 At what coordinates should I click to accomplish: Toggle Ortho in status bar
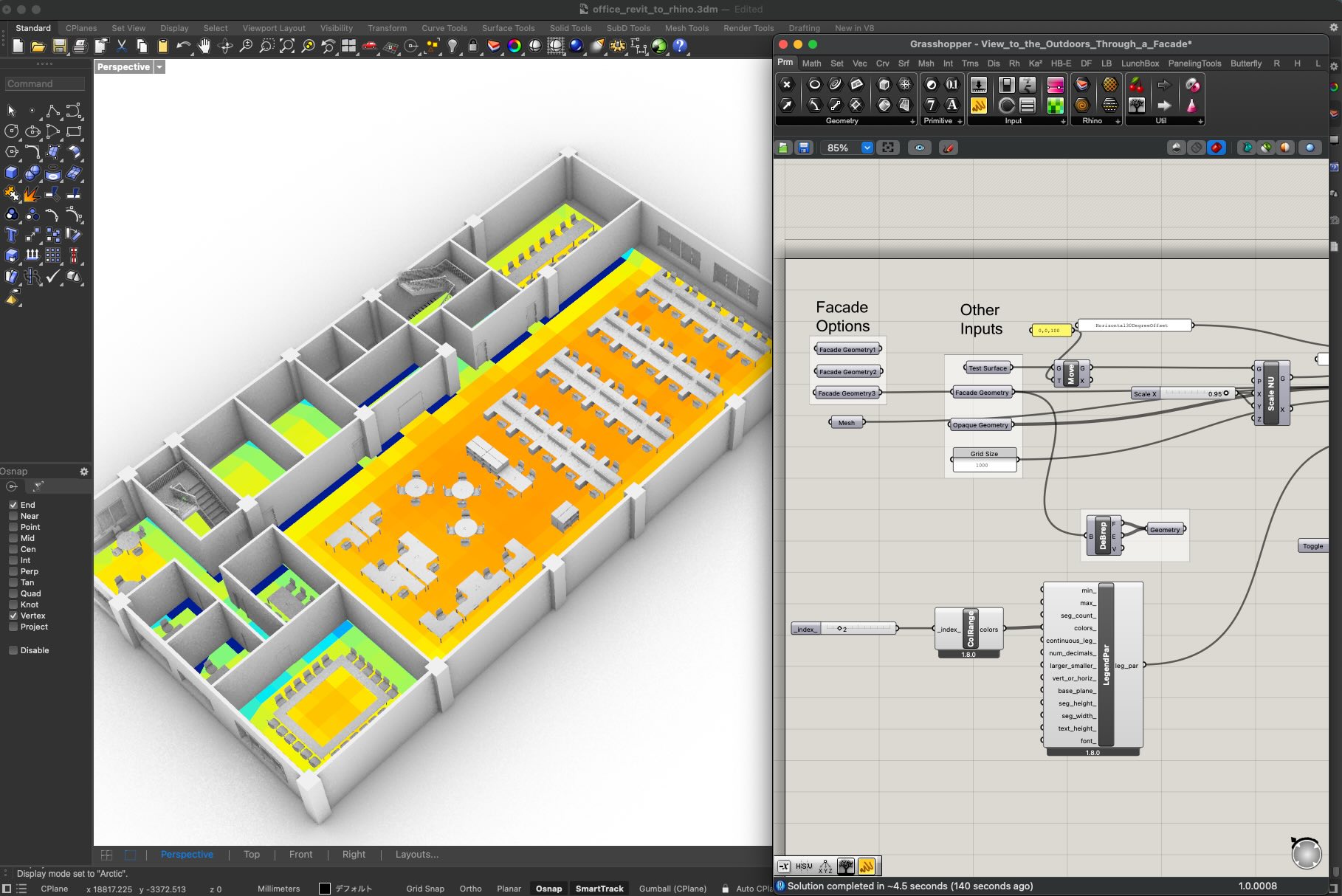pyautogui.click(x=470, y=889)
